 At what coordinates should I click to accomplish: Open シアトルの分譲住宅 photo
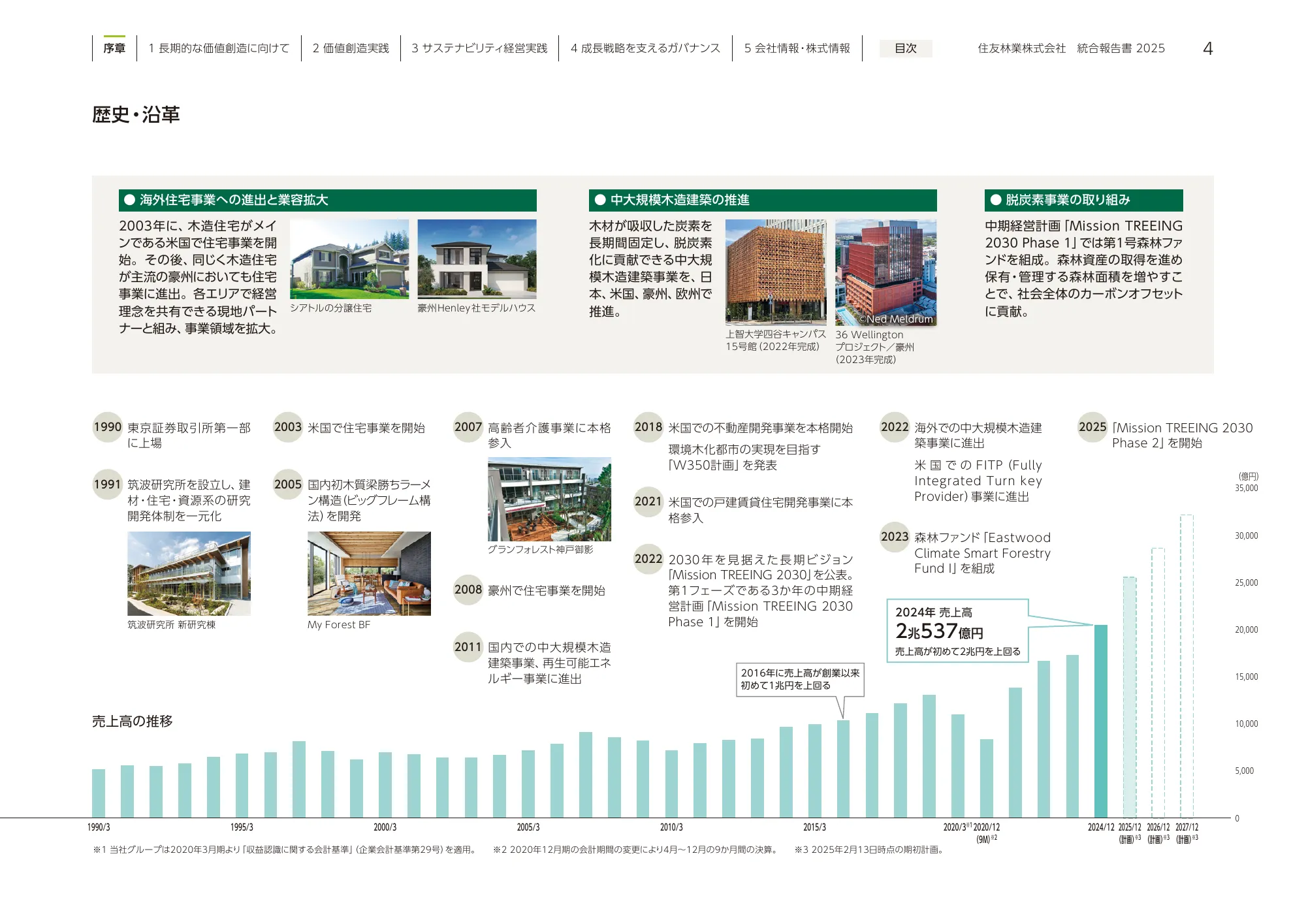tap(350, 259)
